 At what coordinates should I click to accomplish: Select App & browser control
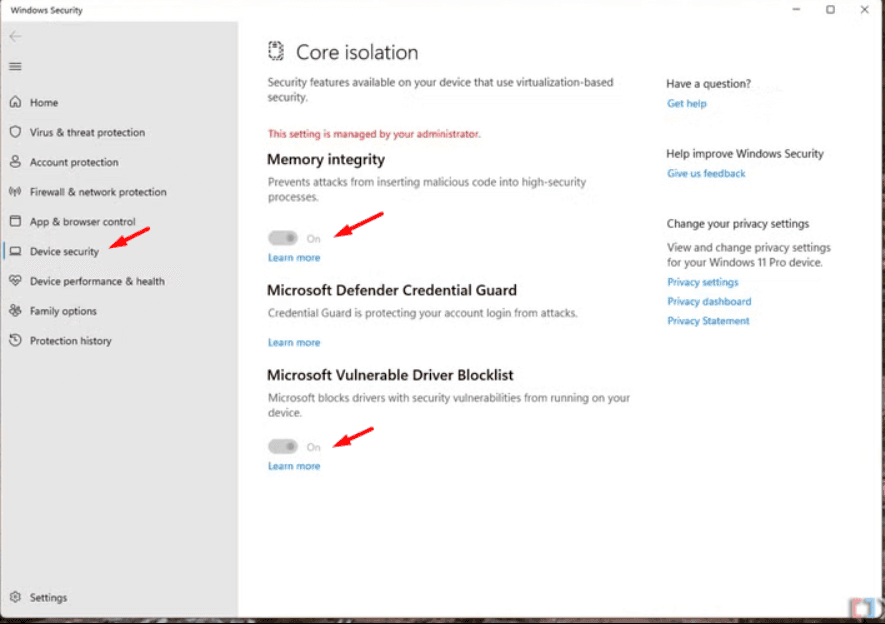click(82, 222)
